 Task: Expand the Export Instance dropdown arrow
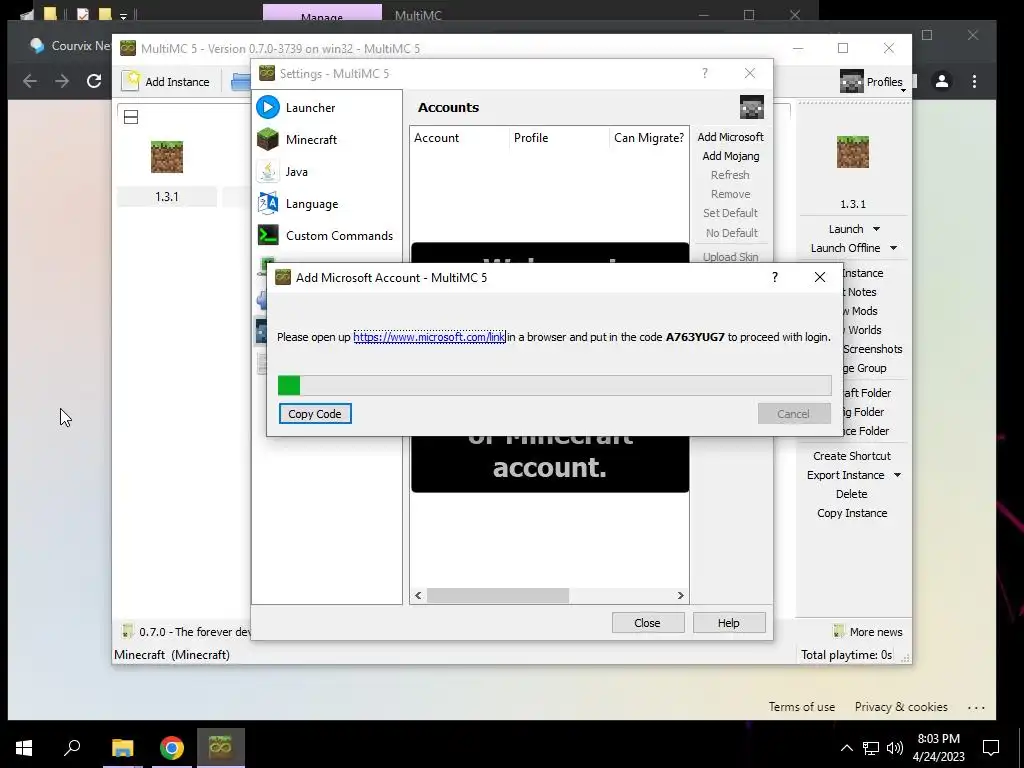(x=897, y=475)
